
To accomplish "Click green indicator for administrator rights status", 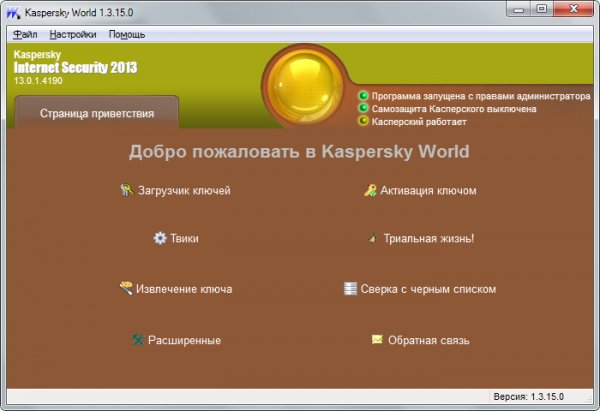I will [x=363, y=95].
